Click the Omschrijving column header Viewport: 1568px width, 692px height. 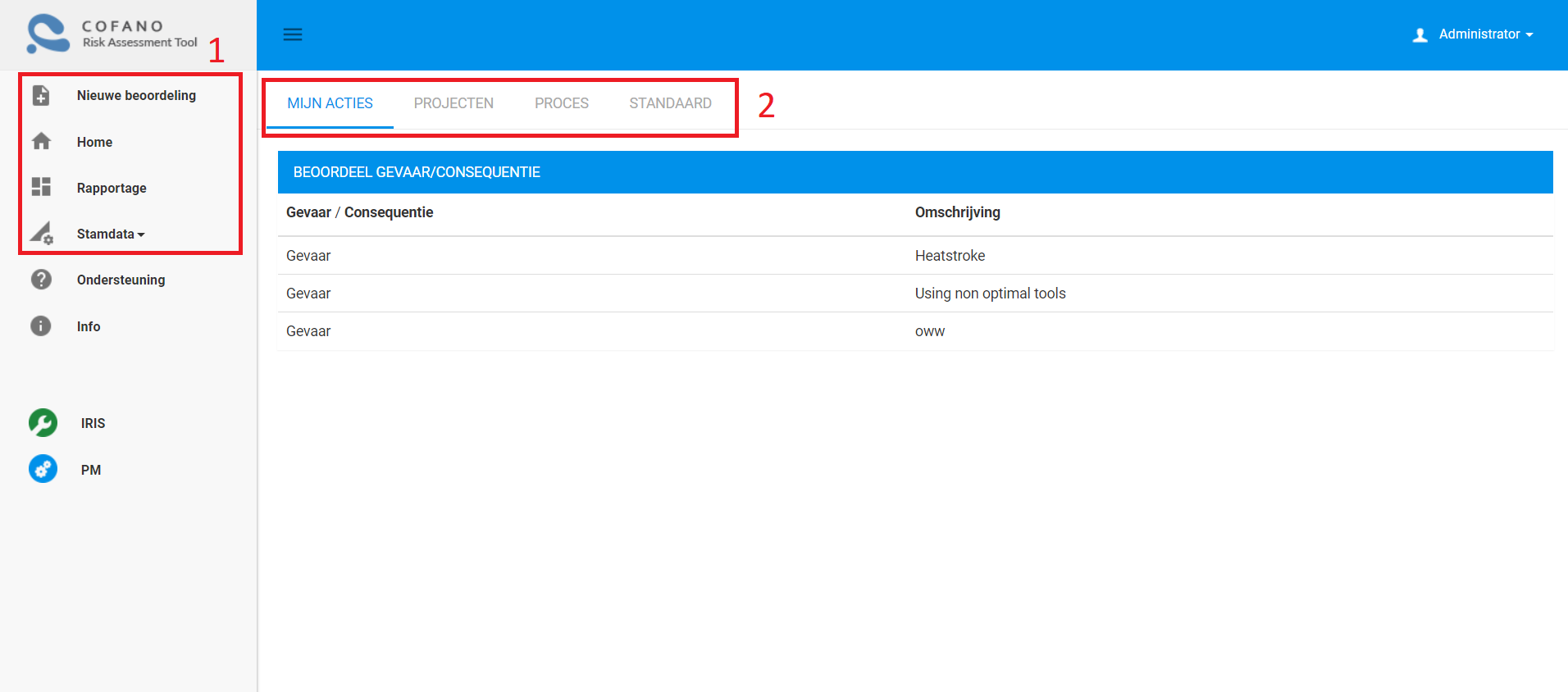(958, 212)
